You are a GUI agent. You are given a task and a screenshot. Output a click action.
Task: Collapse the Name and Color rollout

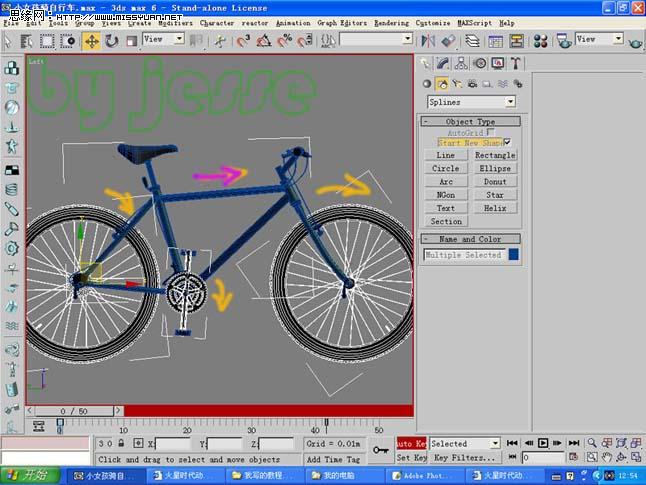pyautogui.click(x=470, y=239)
